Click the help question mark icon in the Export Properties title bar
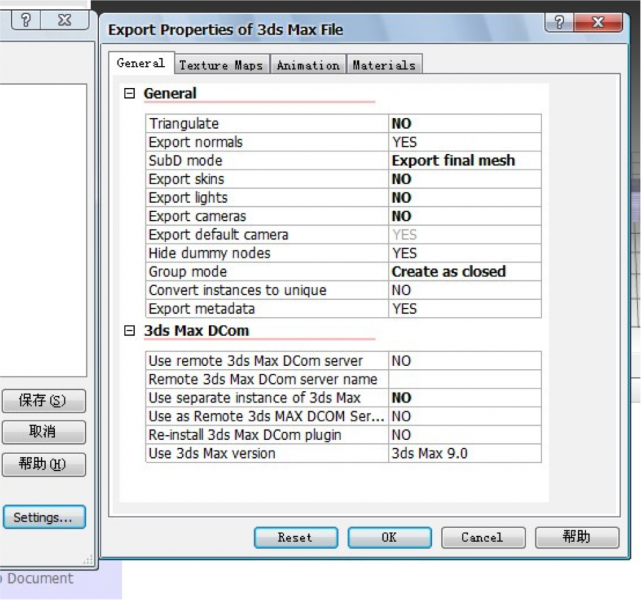This screenshot has width=641, height=600. [559, 22]
